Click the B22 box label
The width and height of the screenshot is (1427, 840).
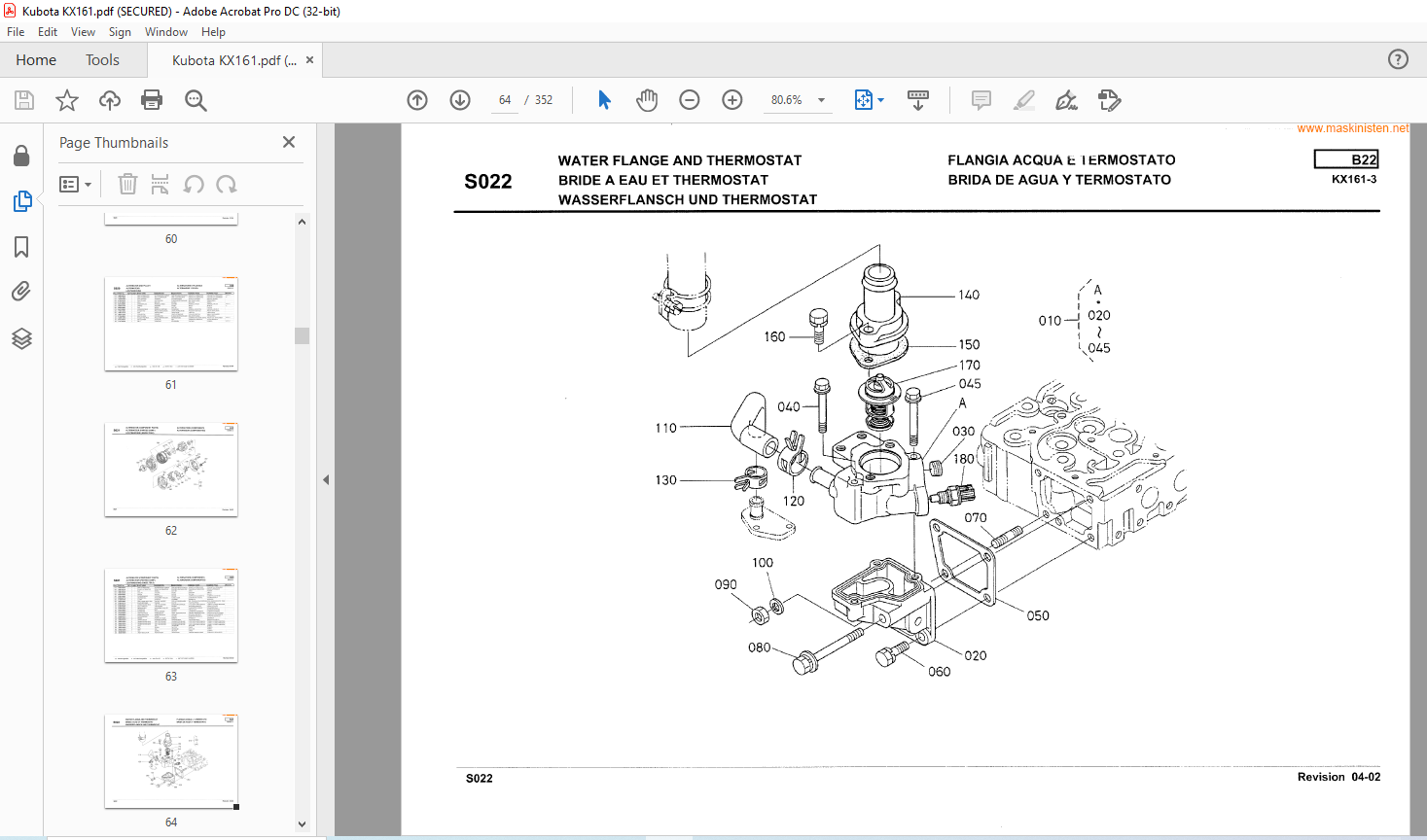[1346, 159]
